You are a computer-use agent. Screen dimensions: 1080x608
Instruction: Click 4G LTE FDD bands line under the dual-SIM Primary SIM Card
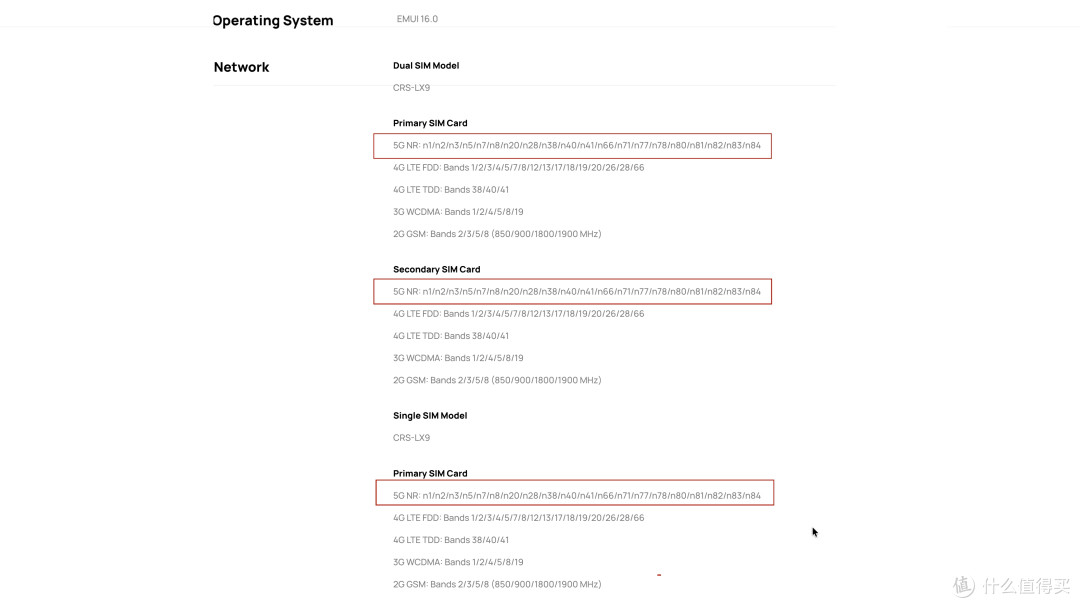click(x=519, y=167)
